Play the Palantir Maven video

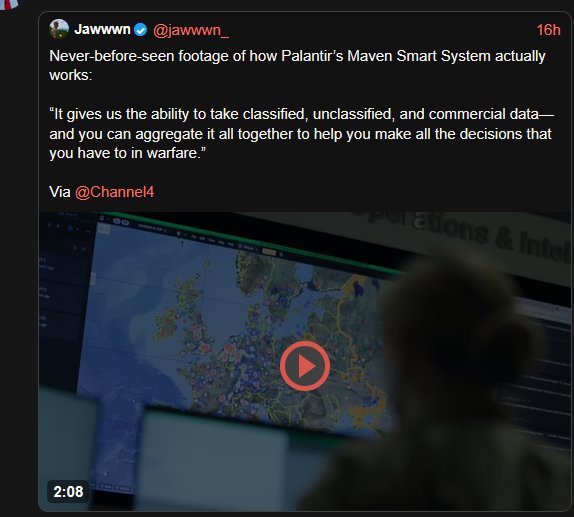pos(305,365)
